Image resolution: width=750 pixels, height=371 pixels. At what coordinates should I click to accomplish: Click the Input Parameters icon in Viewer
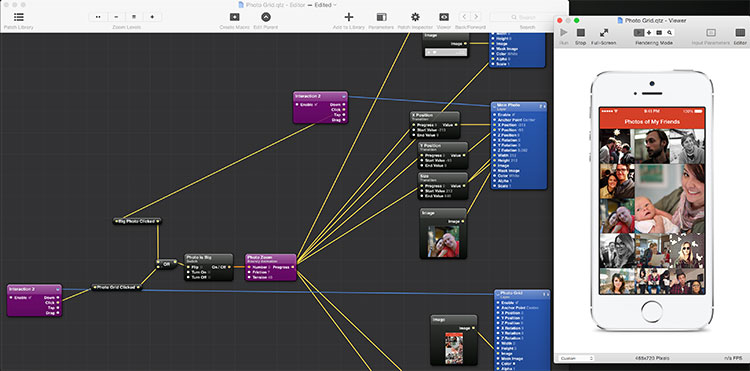coord(711,33)
